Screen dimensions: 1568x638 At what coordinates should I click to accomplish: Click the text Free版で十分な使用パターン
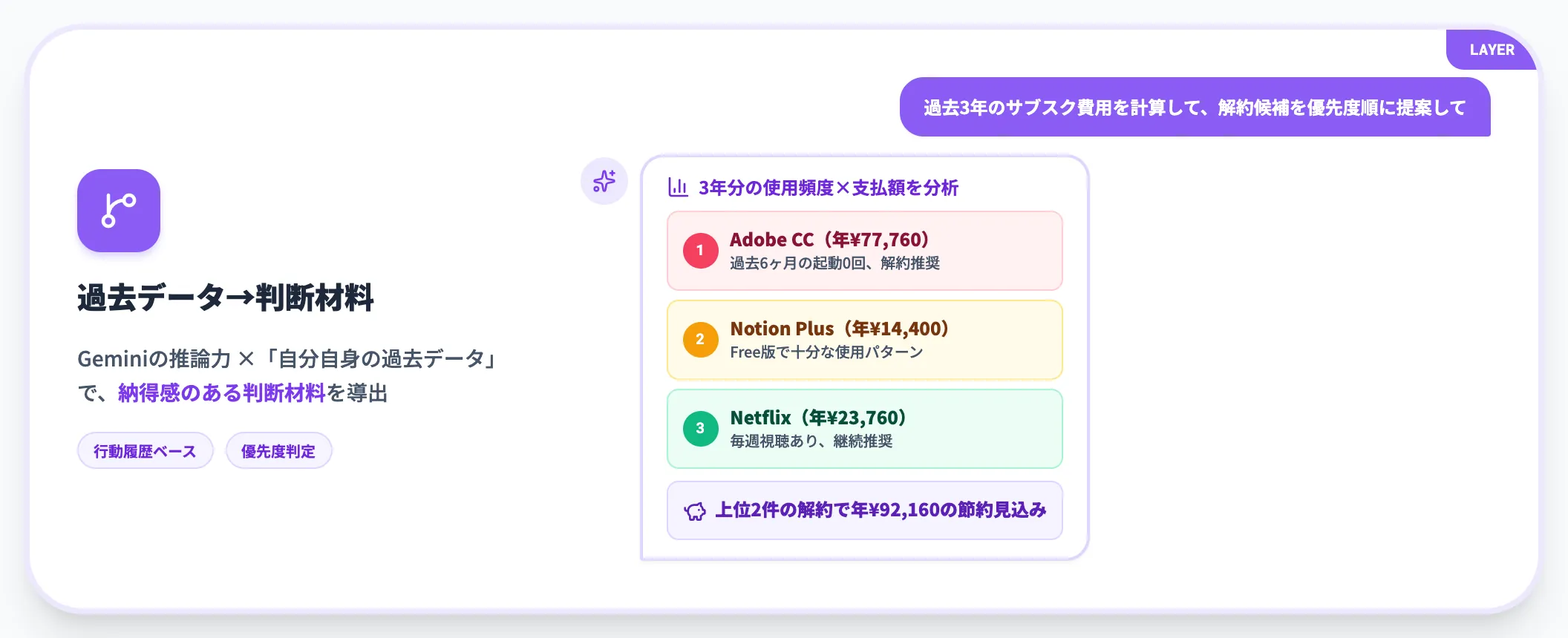[x=826, y=352]
